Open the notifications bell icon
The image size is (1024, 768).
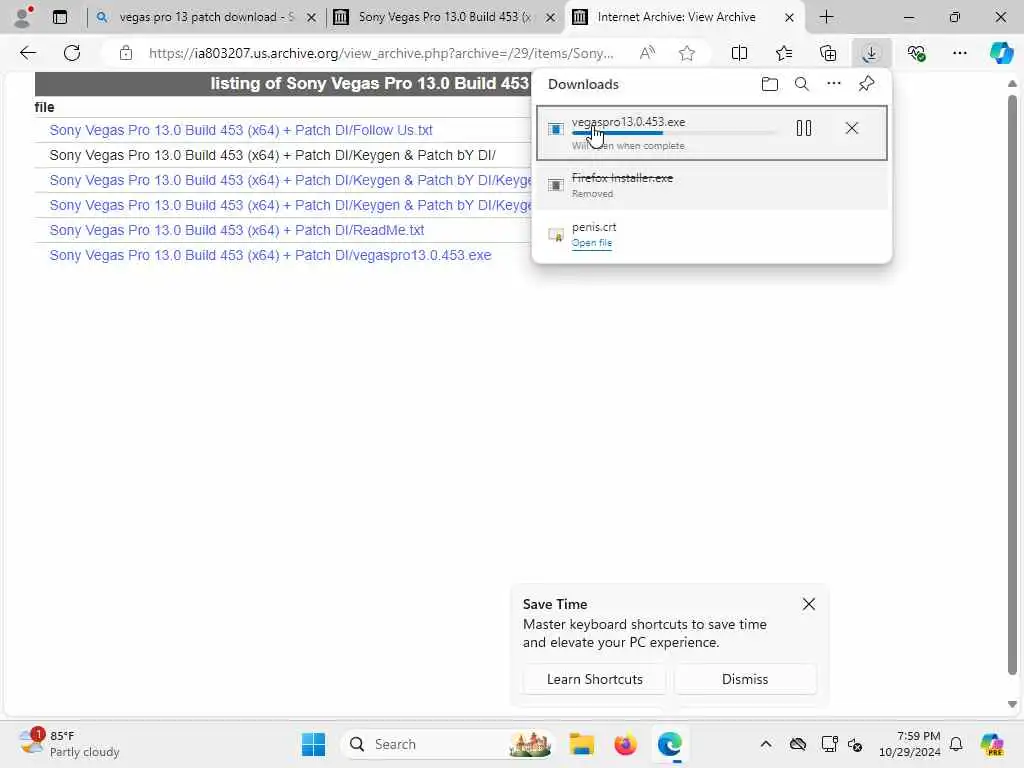pos(956,744)
